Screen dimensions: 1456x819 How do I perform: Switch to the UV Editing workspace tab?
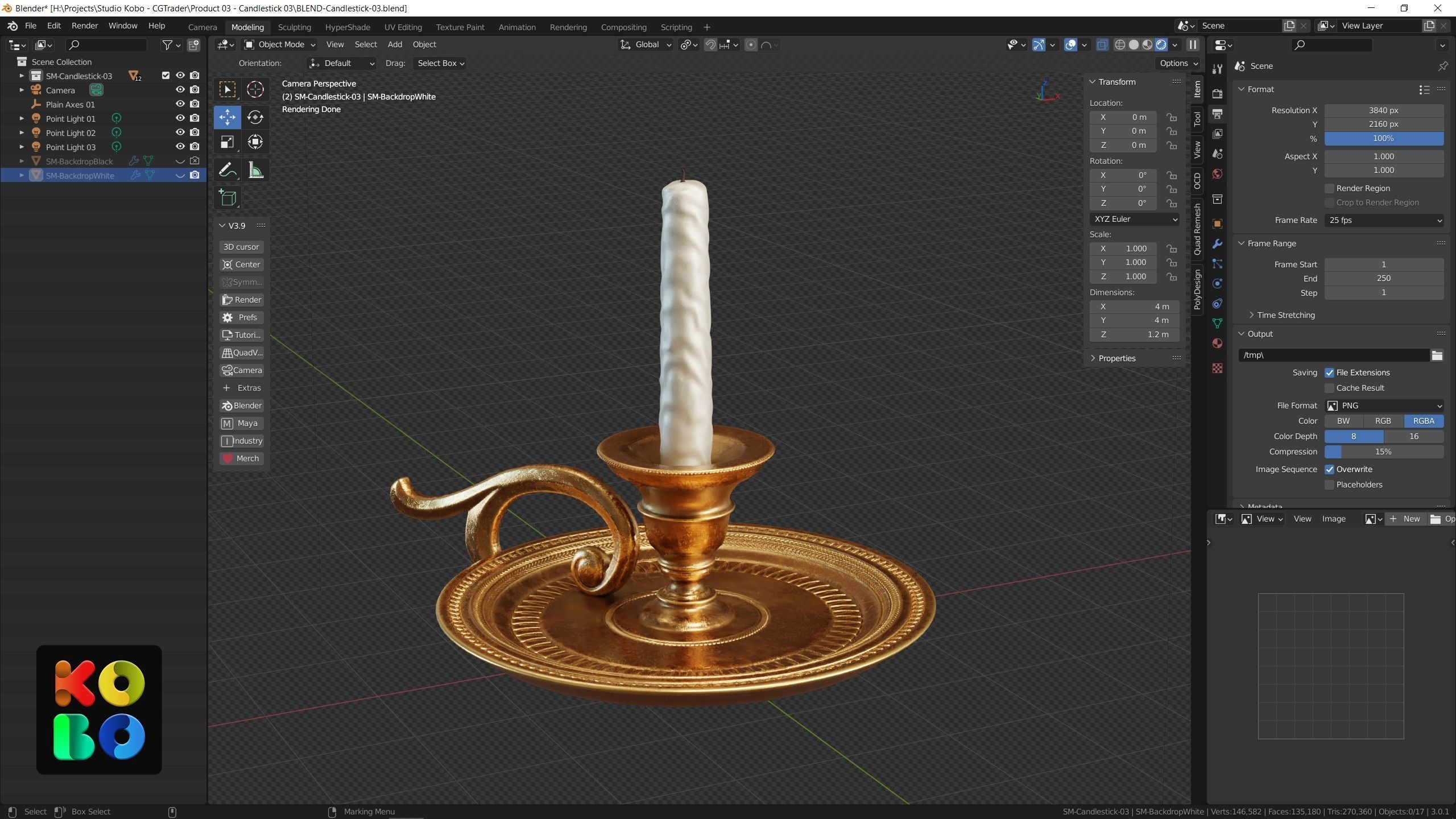click(x=403, y=27)
